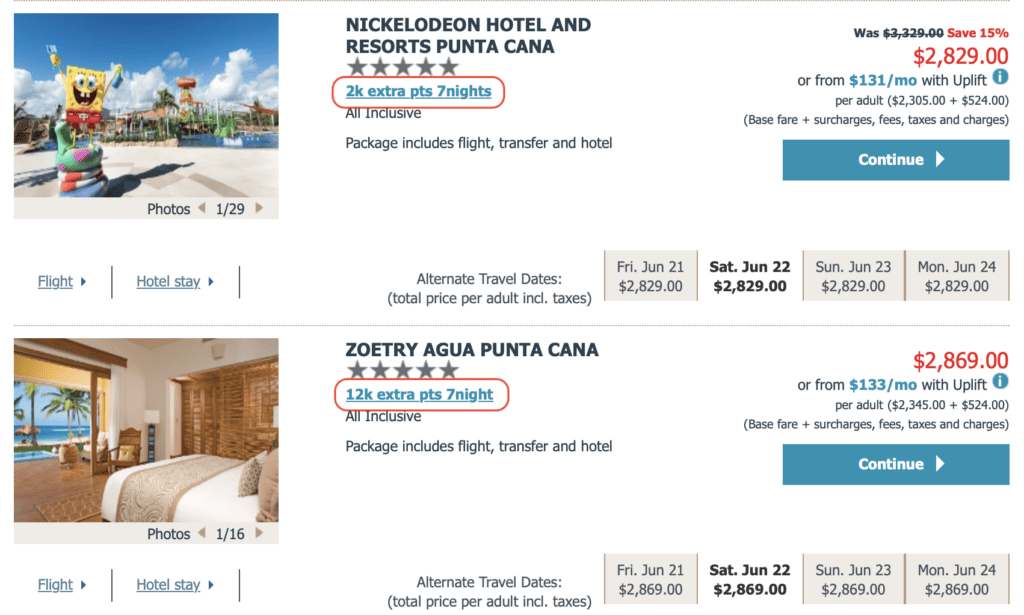Continue with the Zoetry Agua package
Image resolution: width=1024 pixels, height=615 pixels.
click(x=895, y=464)
